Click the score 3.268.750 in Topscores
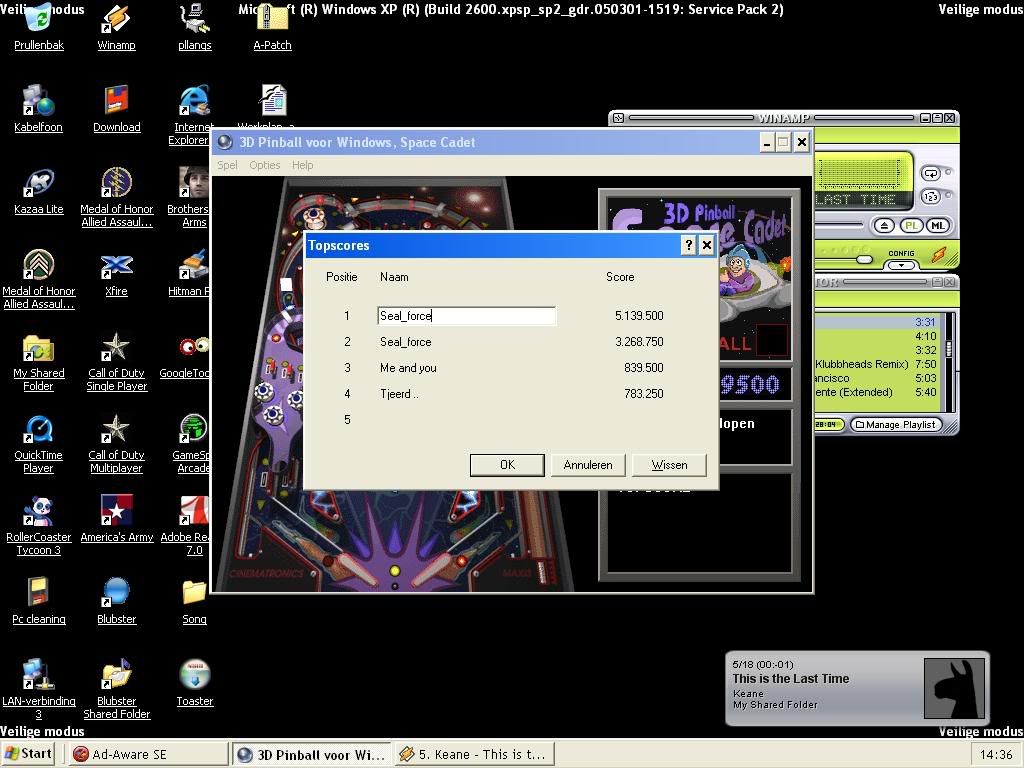Screen dimensions: 1024x768 tap(639, 342)
